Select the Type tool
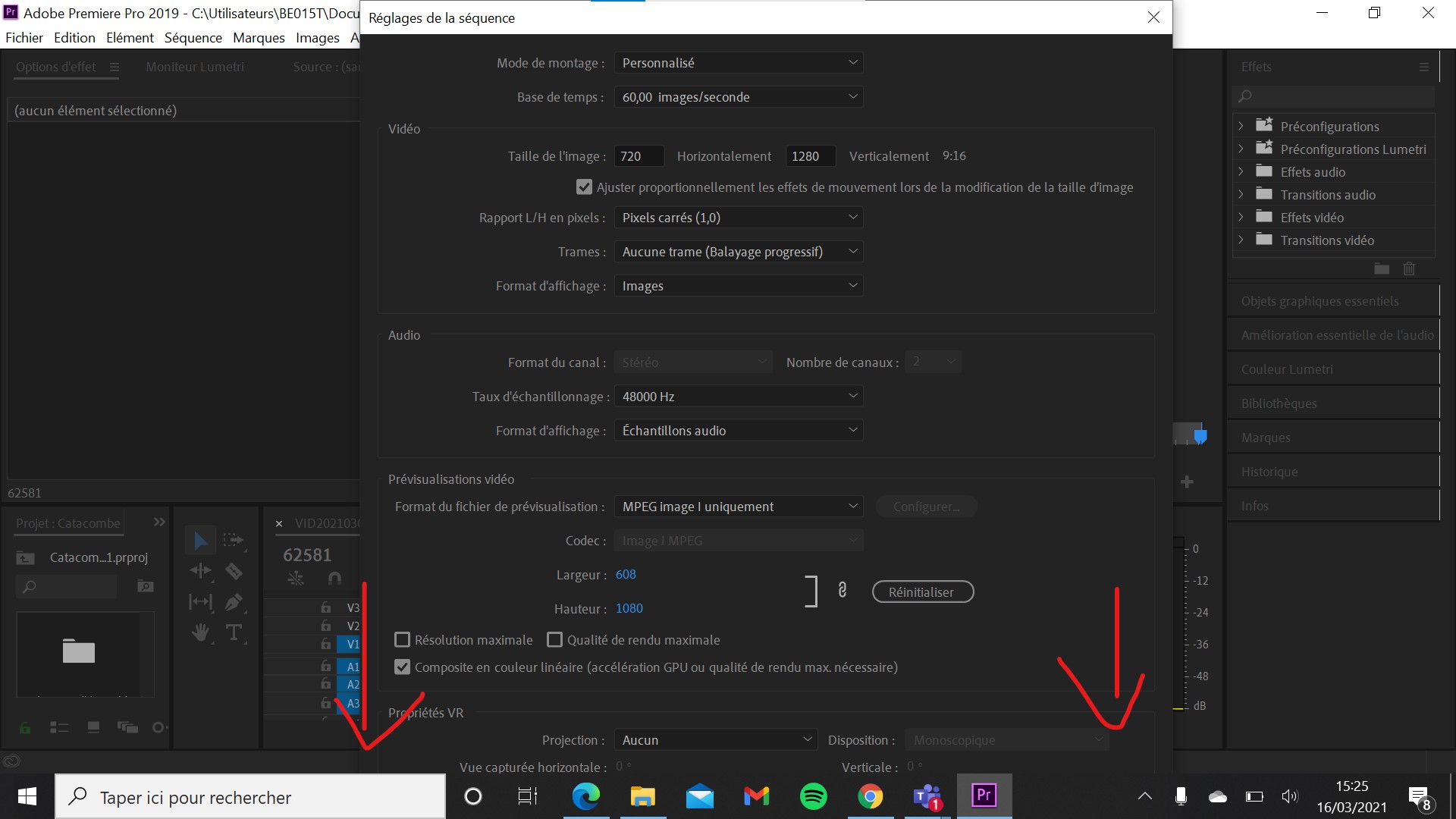The height and width of the screenshot is (819, 1456). (x=234, y=632)
